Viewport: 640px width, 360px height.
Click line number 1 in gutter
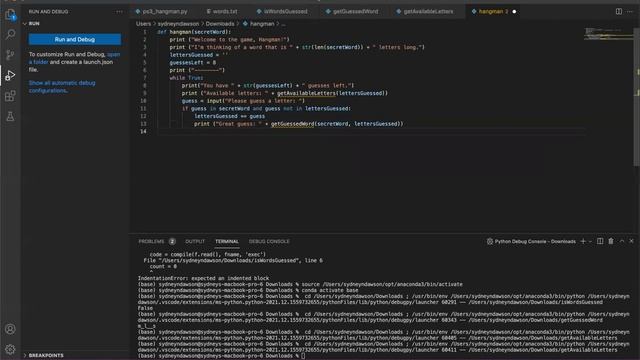pyautogui.click(x=144, y=32)
